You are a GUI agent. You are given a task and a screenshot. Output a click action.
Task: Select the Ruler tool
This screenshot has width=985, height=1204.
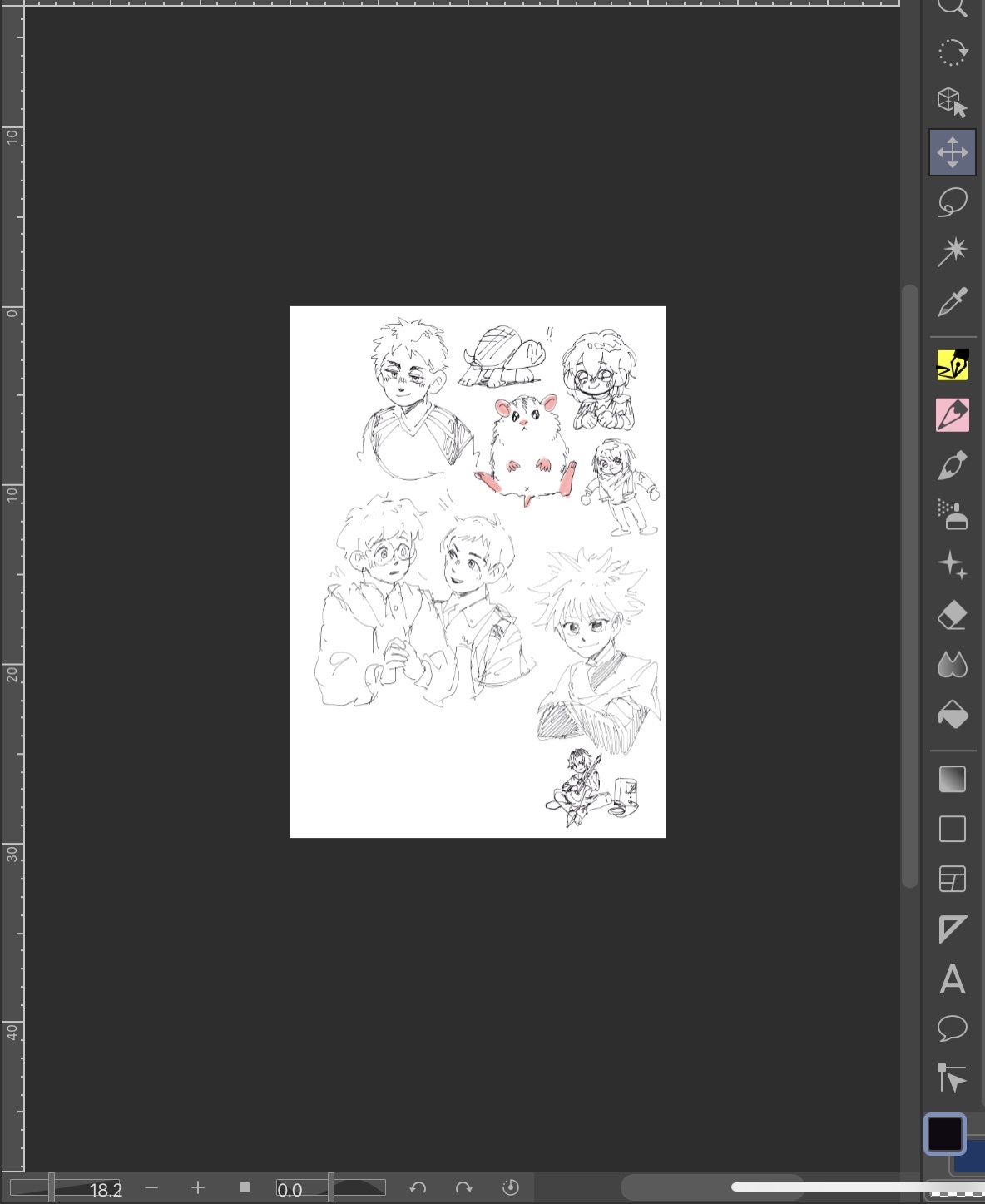[953, 929]
